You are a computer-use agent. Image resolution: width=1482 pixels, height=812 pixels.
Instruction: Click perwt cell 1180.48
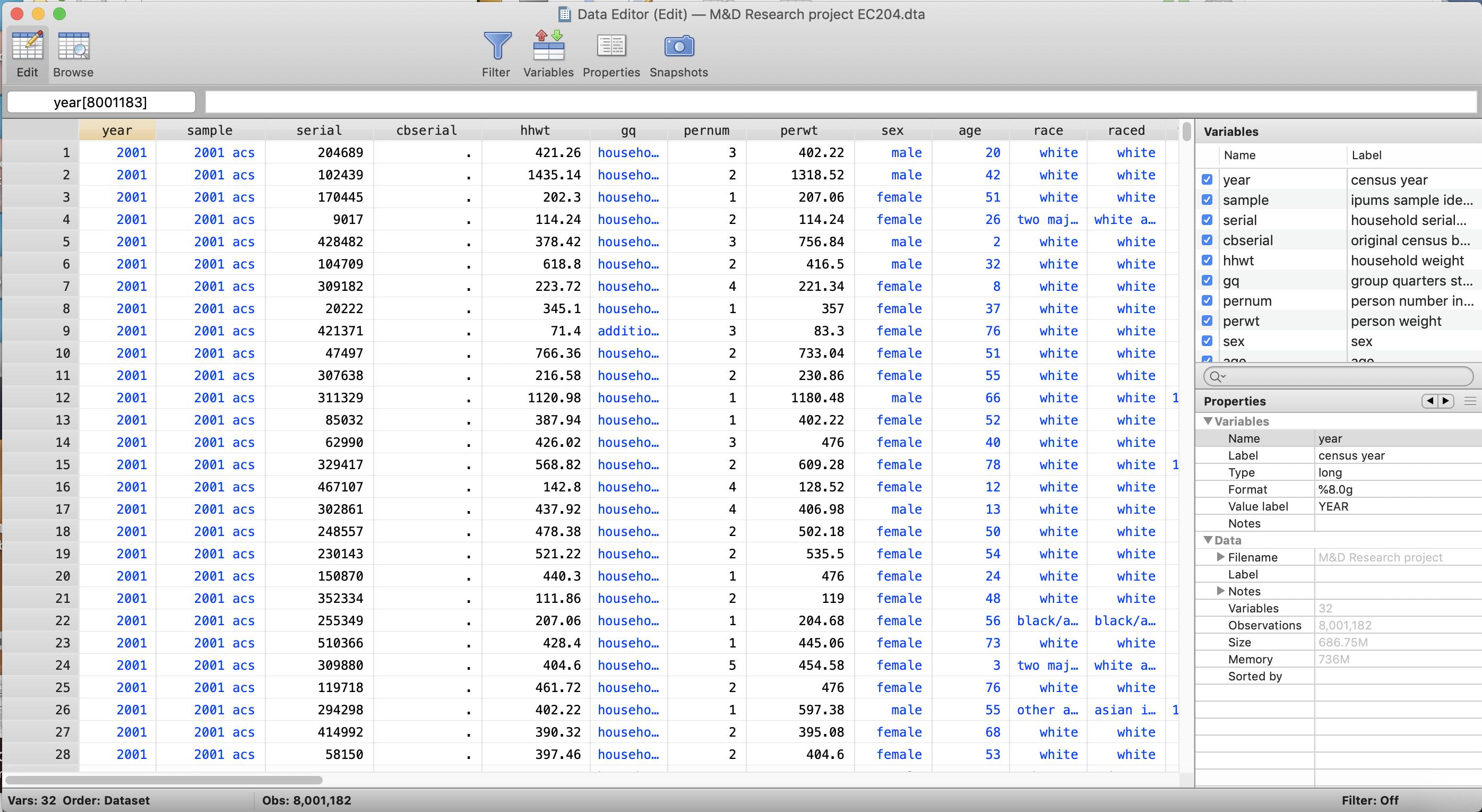800,398
